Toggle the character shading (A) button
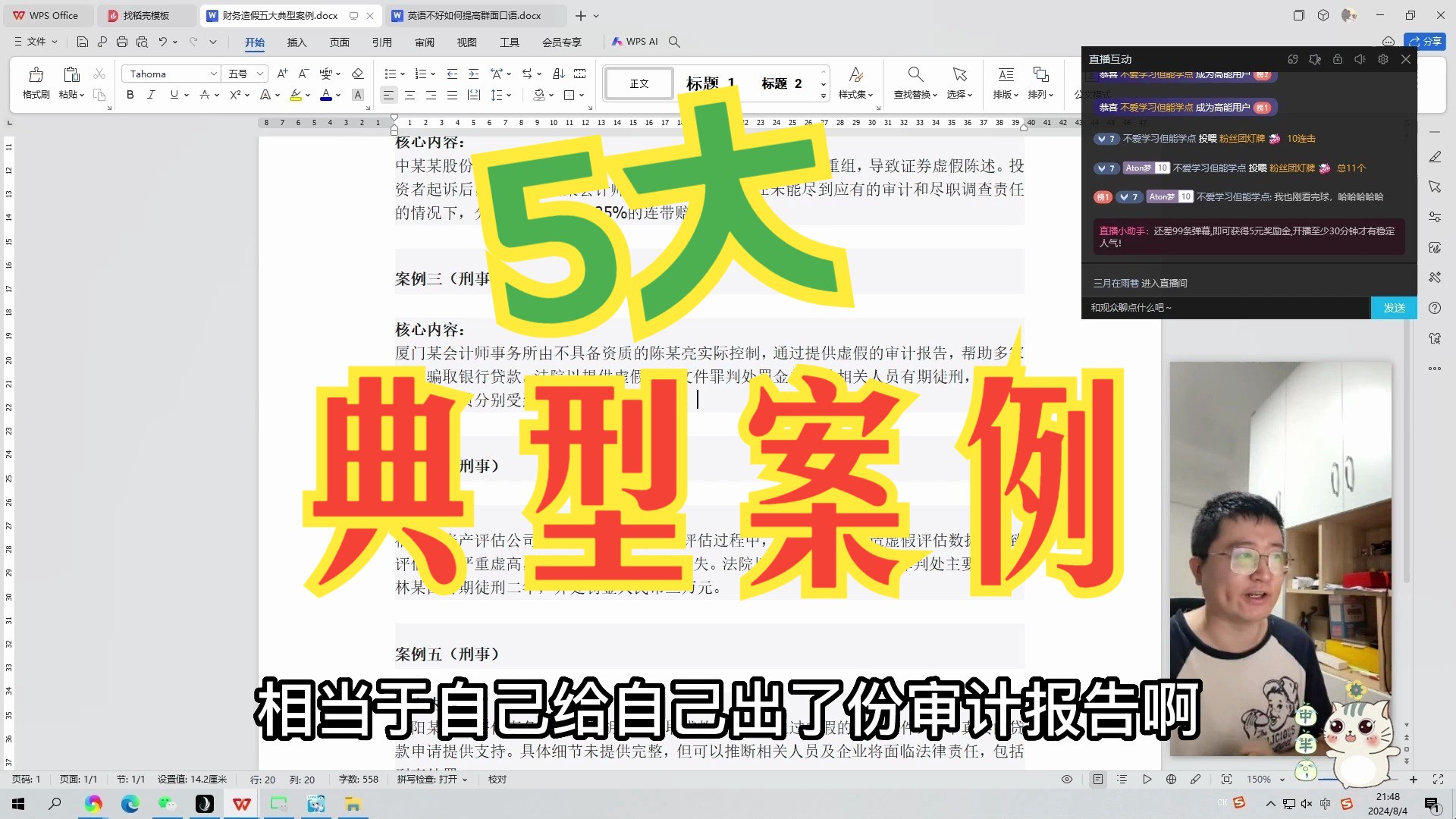 (x=358, y=95)
